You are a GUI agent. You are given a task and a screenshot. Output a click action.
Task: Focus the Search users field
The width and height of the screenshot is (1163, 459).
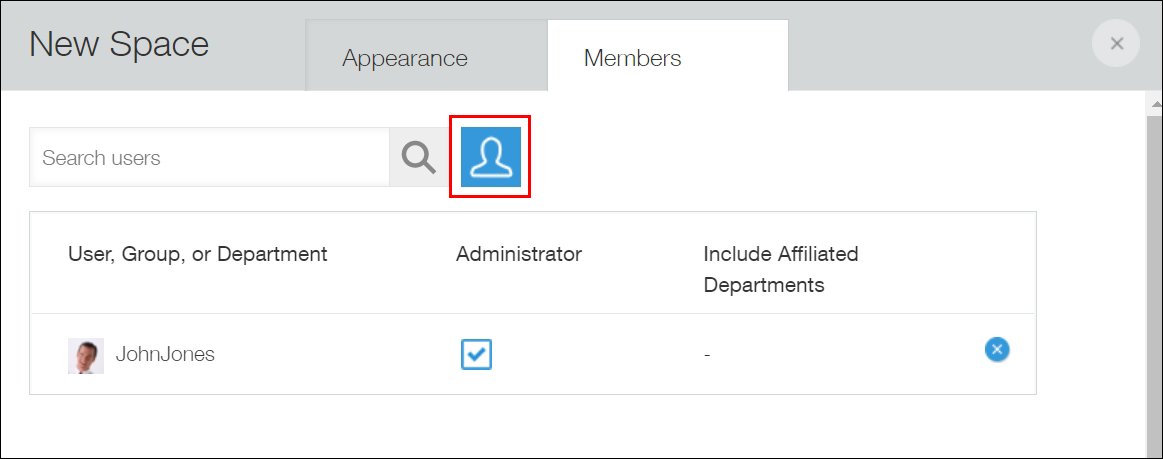[x=209, y=158]
